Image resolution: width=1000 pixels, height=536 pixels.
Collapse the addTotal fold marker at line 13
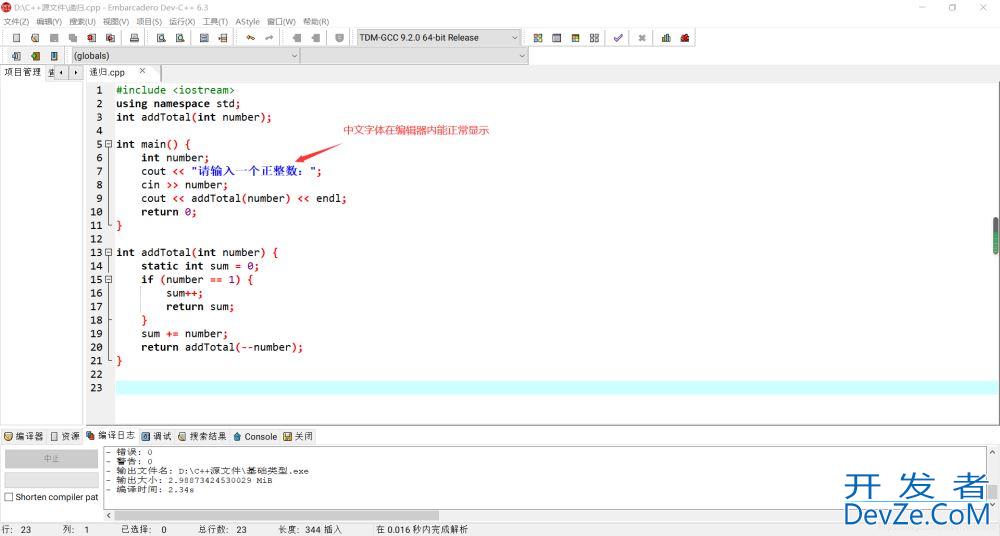click(x=108, y=252)
